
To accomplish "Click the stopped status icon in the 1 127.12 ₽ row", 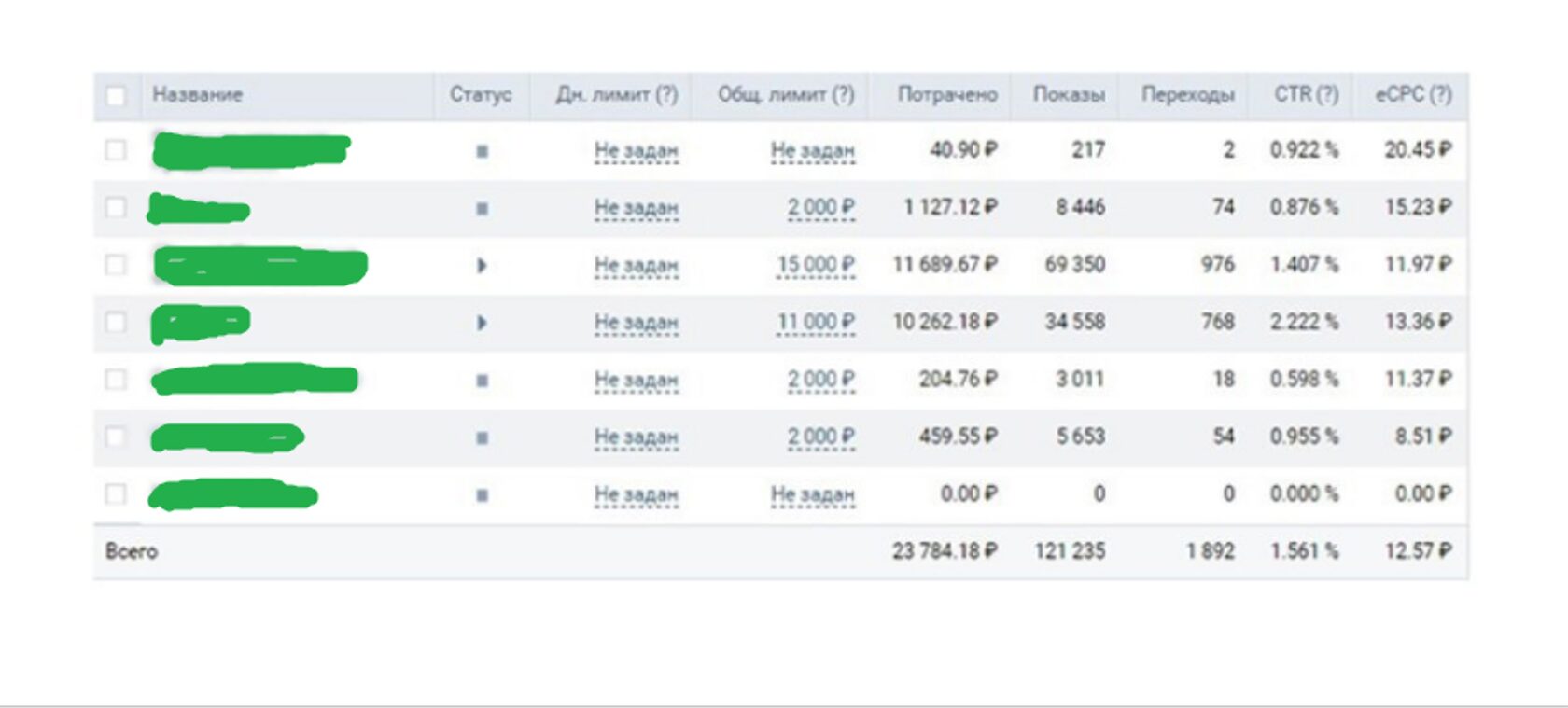I will [x=482, y=209].
